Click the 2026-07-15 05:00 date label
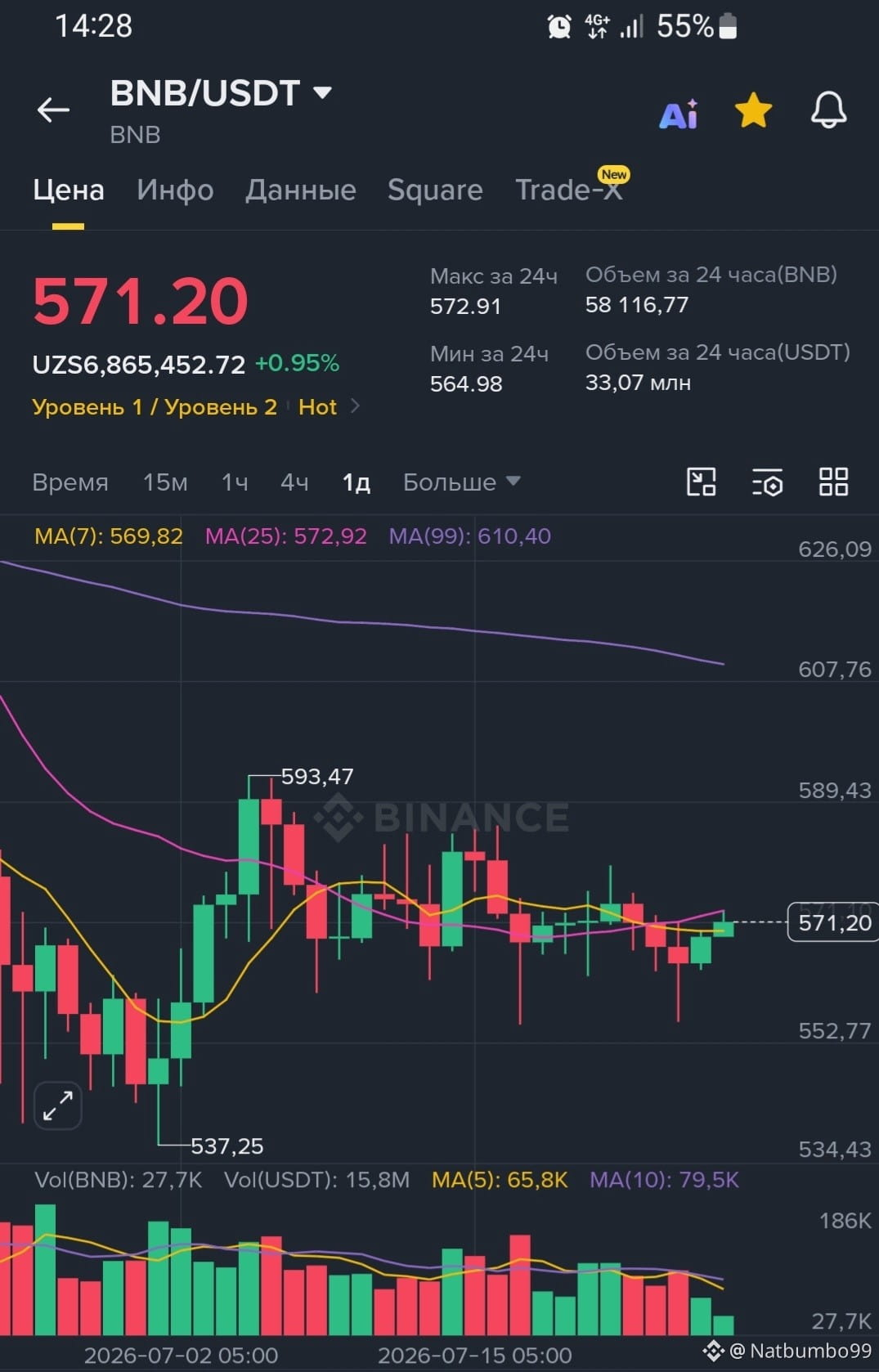 pyautogui.click(x=474, y=1356)
